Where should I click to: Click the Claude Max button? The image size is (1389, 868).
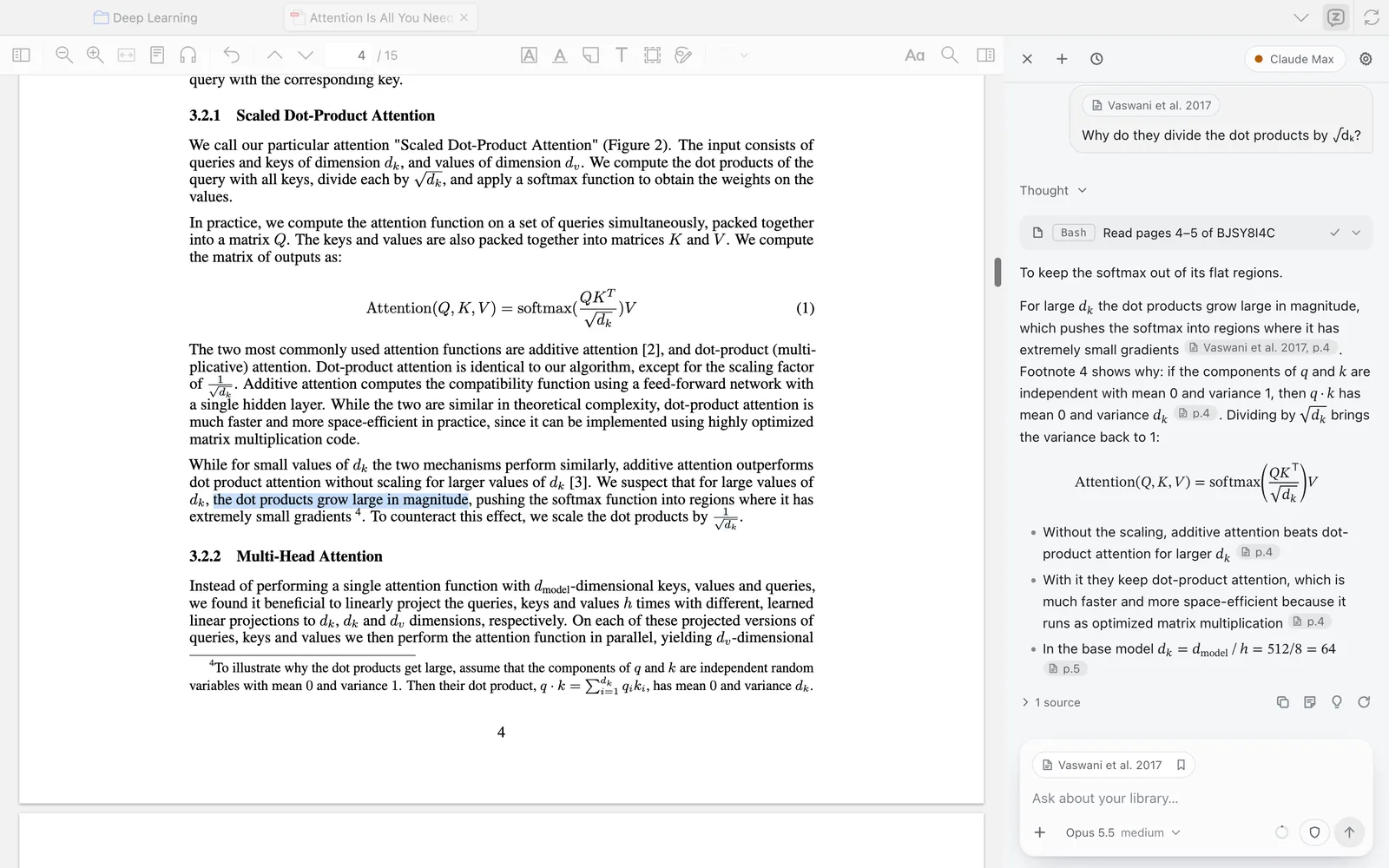pyautogui.click(x=1294, y=59)
